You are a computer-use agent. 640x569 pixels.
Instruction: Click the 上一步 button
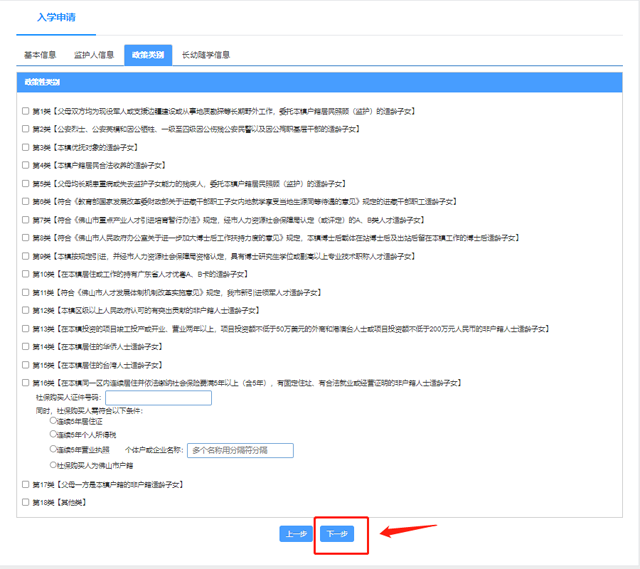pos(295,534)
